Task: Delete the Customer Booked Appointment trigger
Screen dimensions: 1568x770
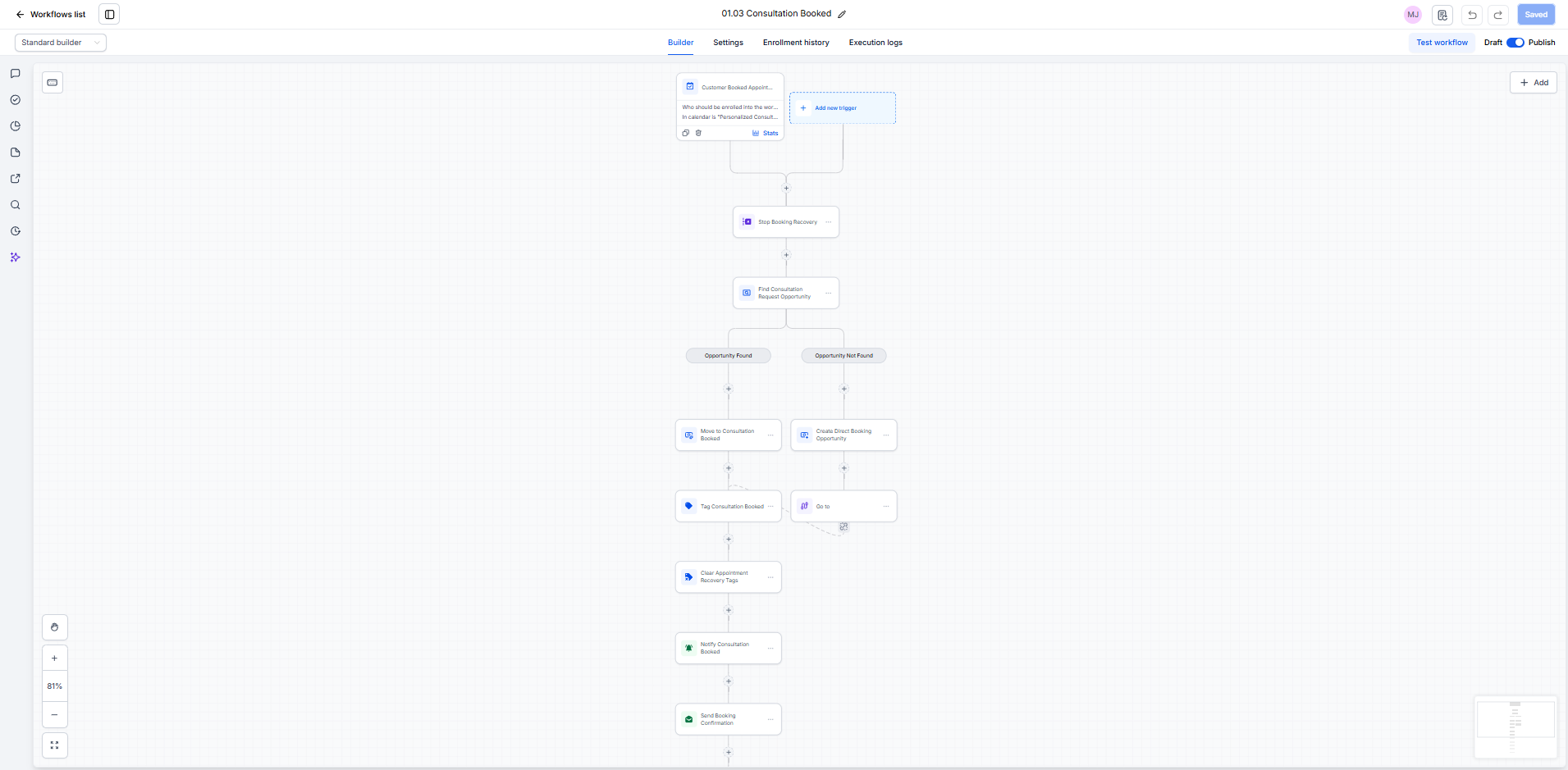Action: pyautogui.click(x=698, y=133)
